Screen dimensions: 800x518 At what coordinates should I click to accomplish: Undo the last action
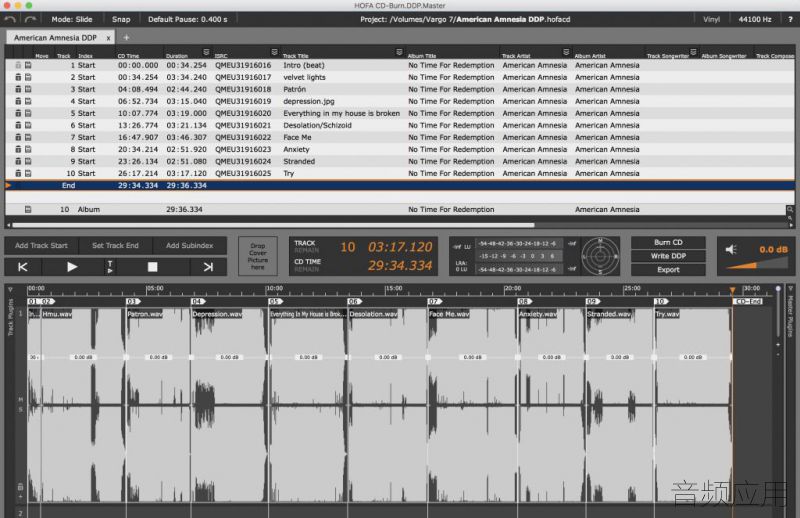tap(10, 19)
